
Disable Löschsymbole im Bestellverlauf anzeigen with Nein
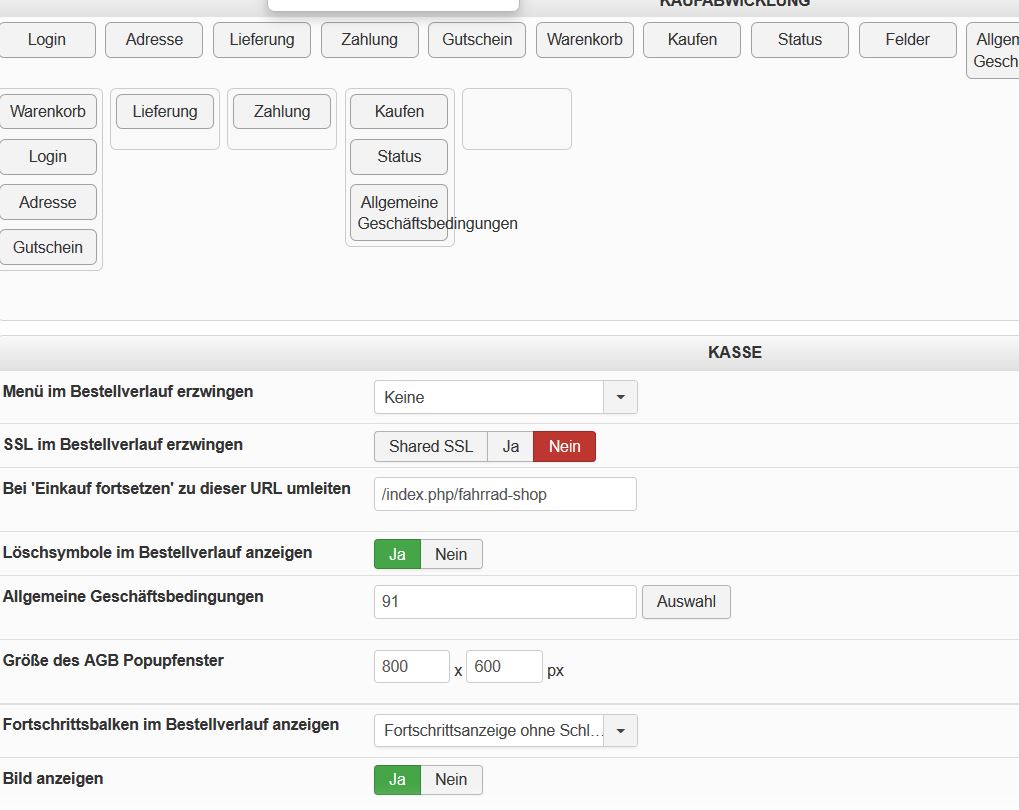point(451,554)
